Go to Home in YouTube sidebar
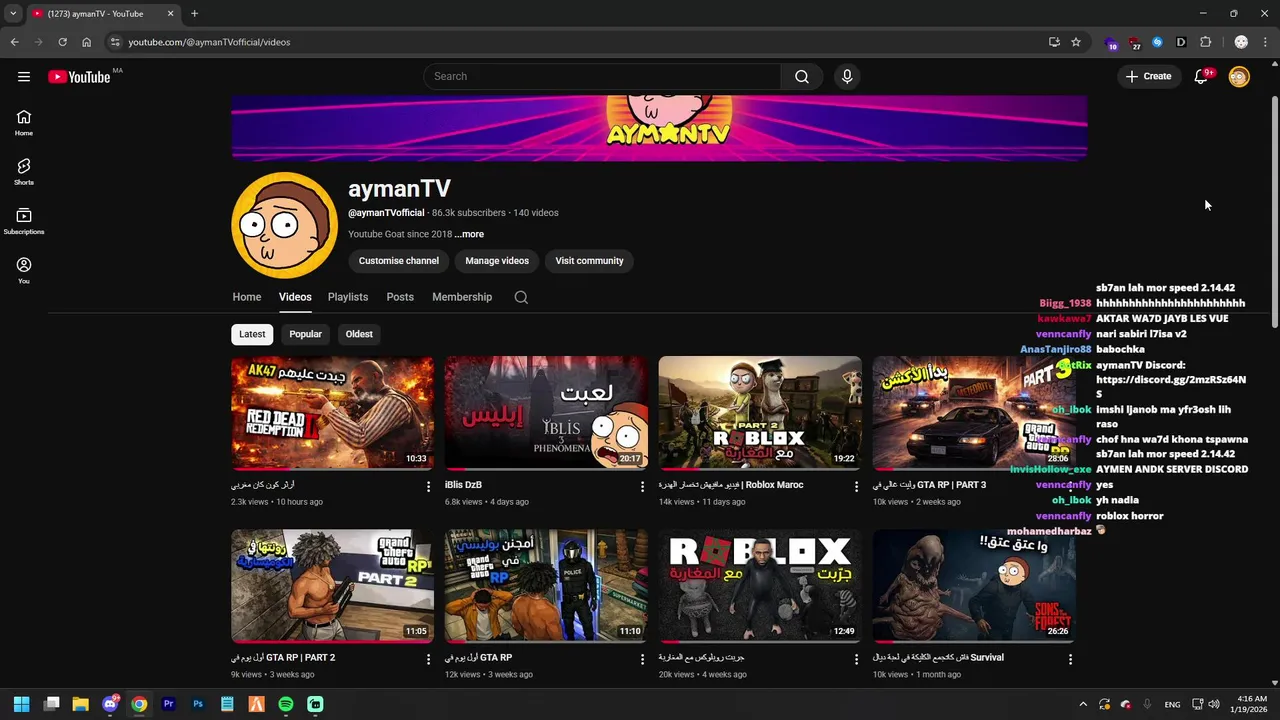The image size is (1280, 720). coord(24,123)
